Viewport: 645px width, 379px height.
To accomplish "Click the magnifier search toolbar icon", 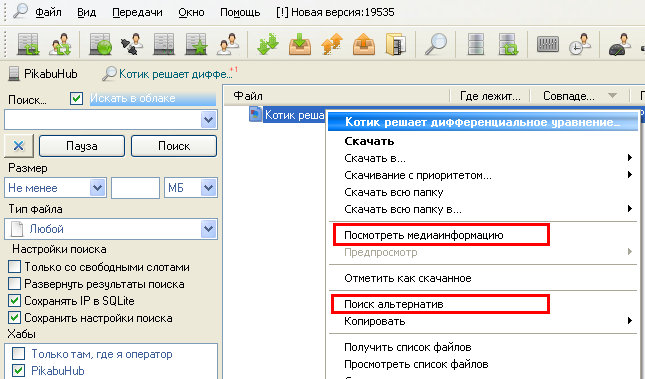I will [x=436, y=44].
